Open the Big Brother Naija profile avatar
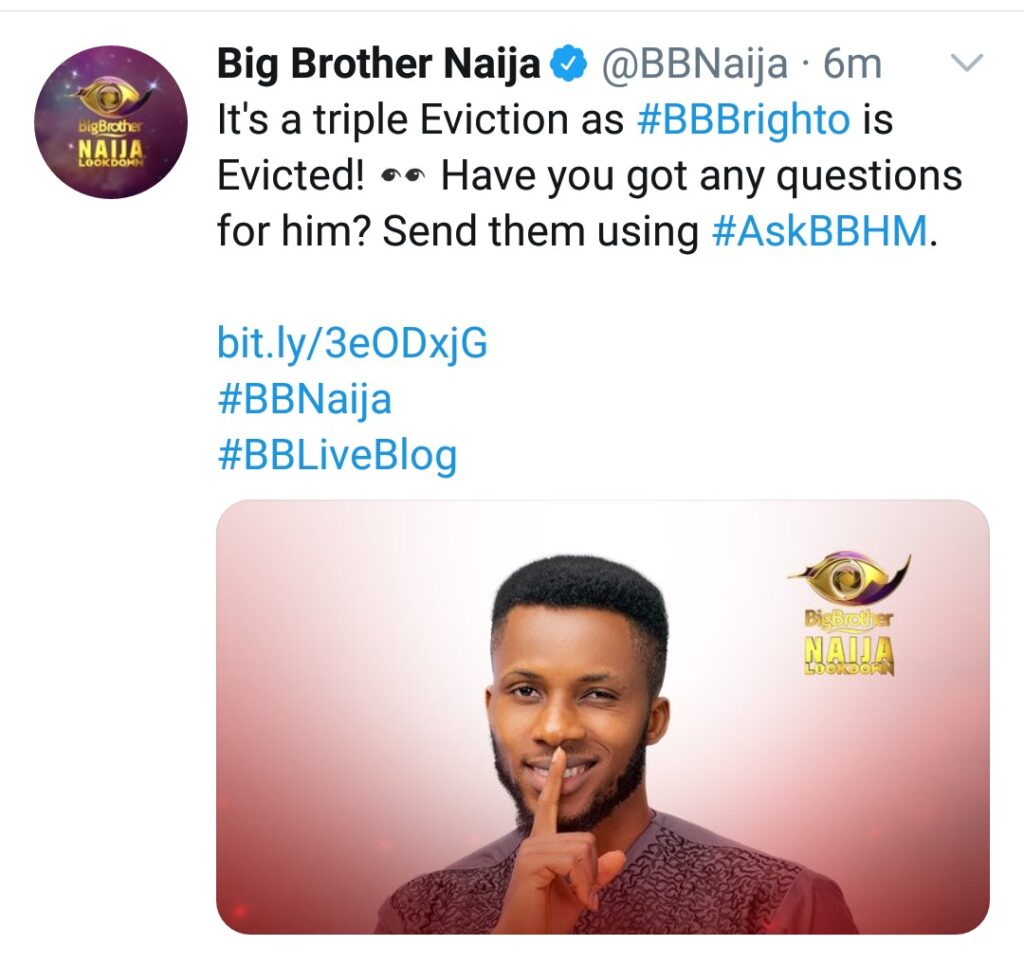1024x964 pixels. [111, 122]
